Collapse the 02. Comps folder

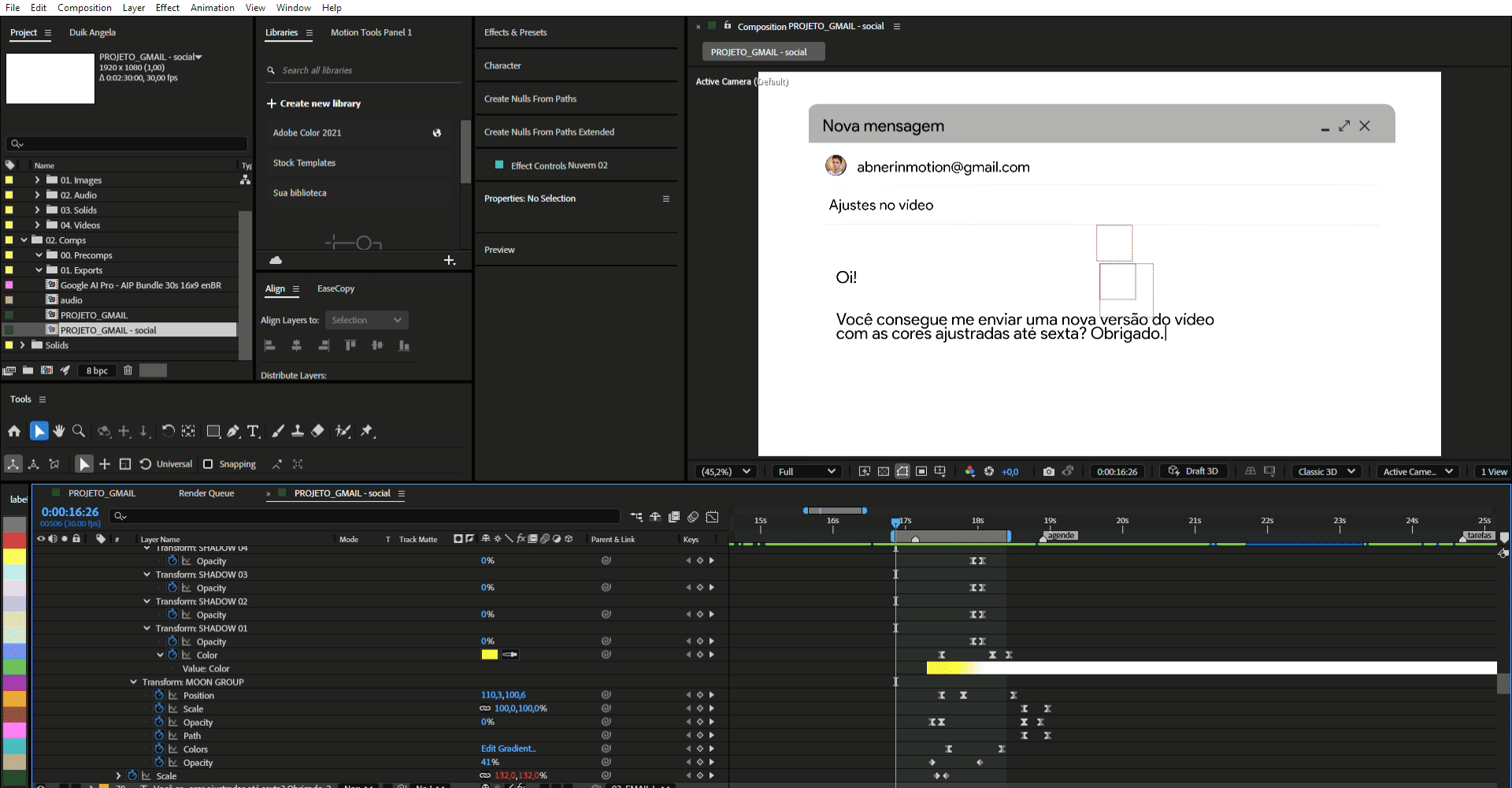(x=23, y=240)
